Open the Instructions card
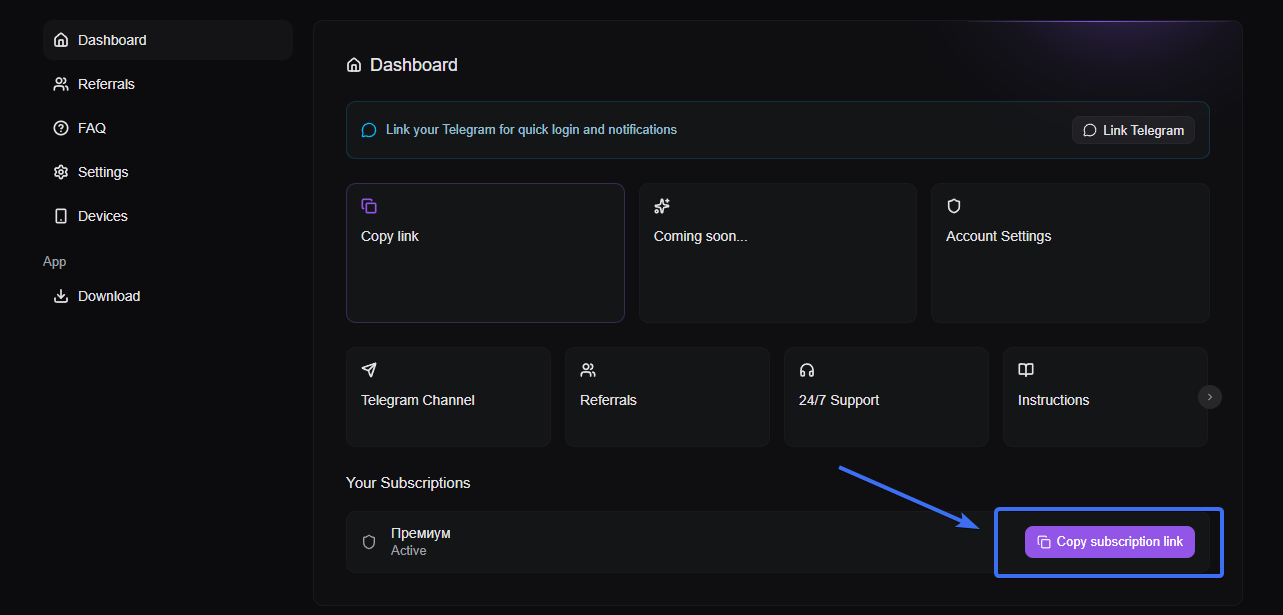The height and width of the screenshot is (615, 1283). click(1105, 397)
